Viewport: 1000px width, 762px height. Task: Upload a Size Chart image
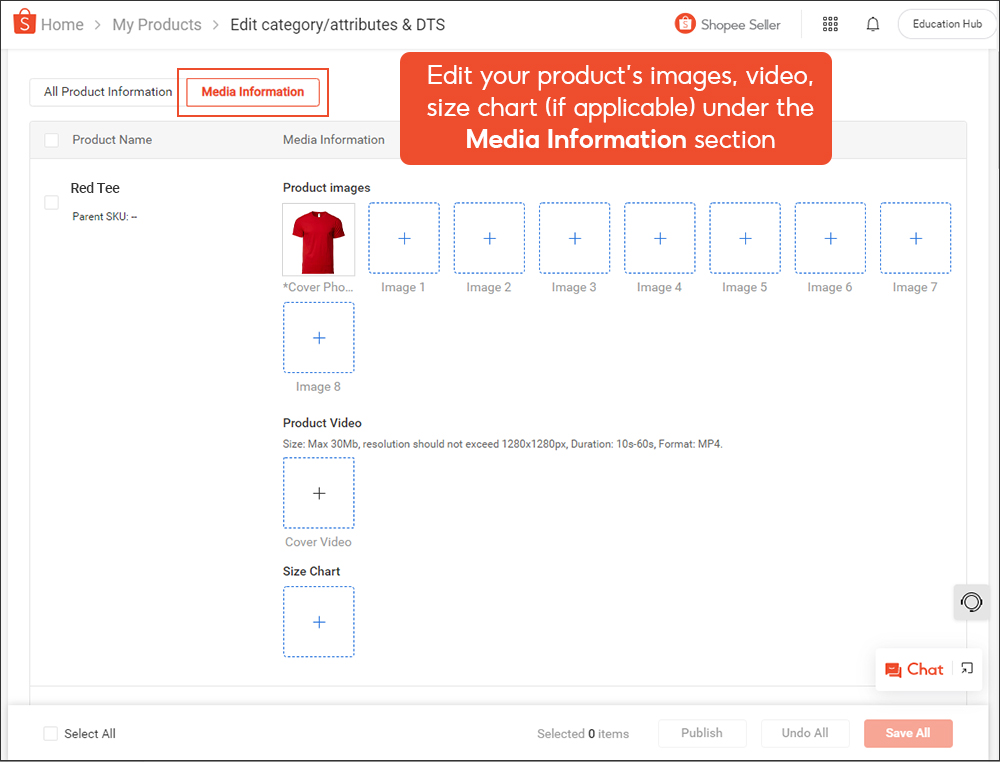point(319,622)
